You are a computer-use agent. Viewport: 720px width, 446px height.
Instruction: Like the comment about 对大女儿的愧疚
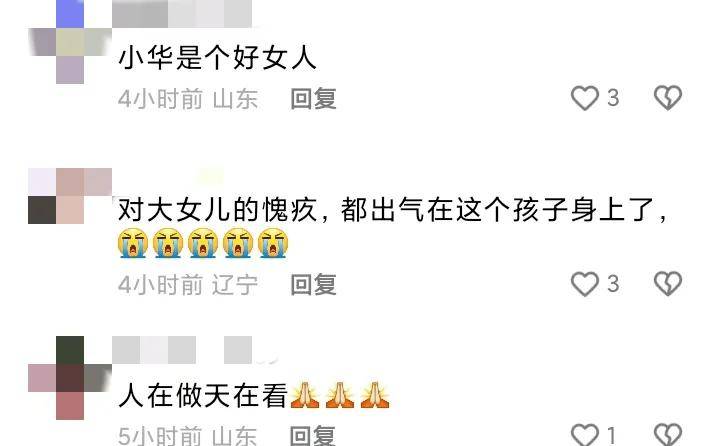tap(585, 284)
